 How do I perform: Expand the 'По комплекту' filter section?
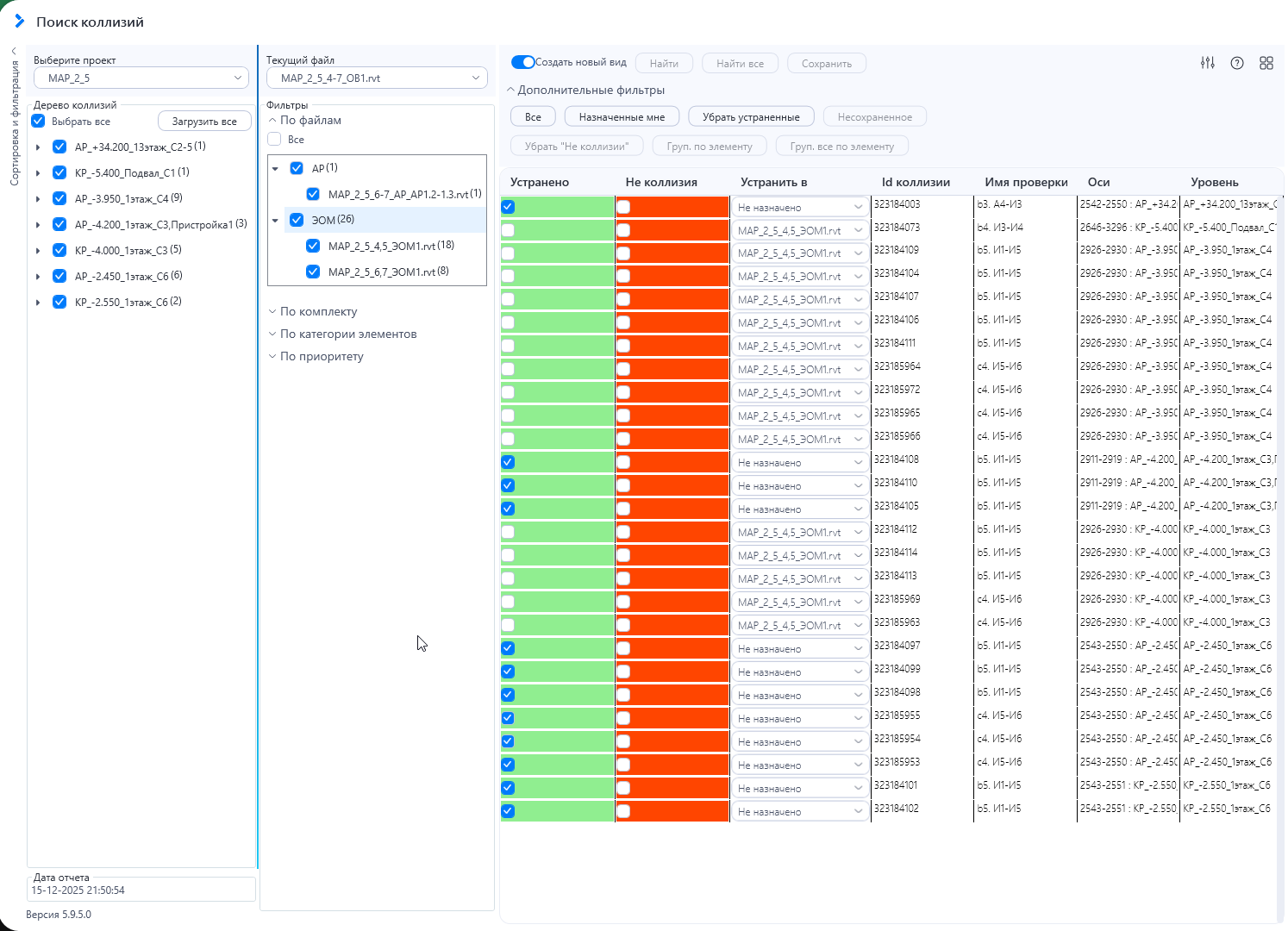[x=318, y=311]
